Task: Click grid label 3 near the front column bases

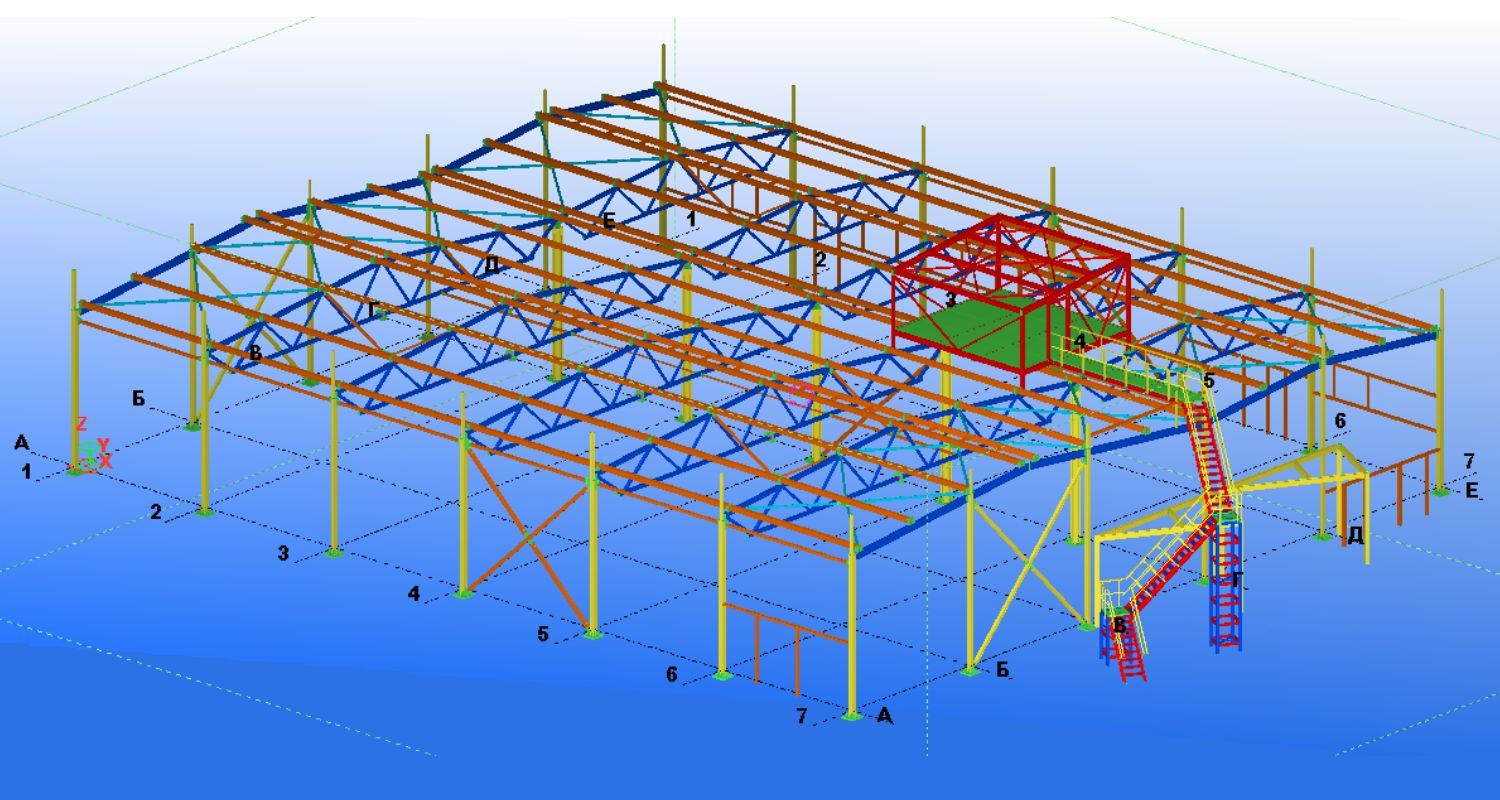Action: coord(284,553)
